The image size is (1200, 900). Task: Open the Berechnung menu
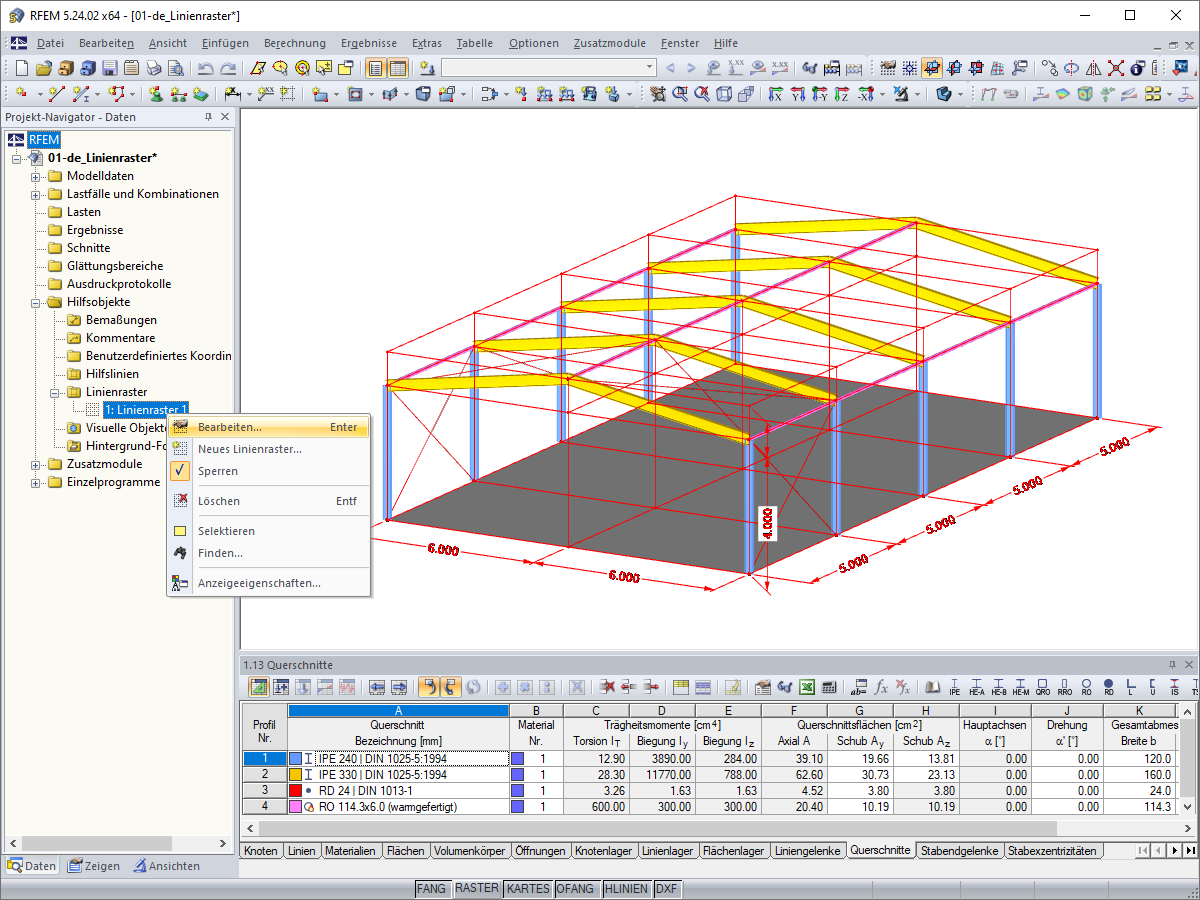click(x=295, y=43)
